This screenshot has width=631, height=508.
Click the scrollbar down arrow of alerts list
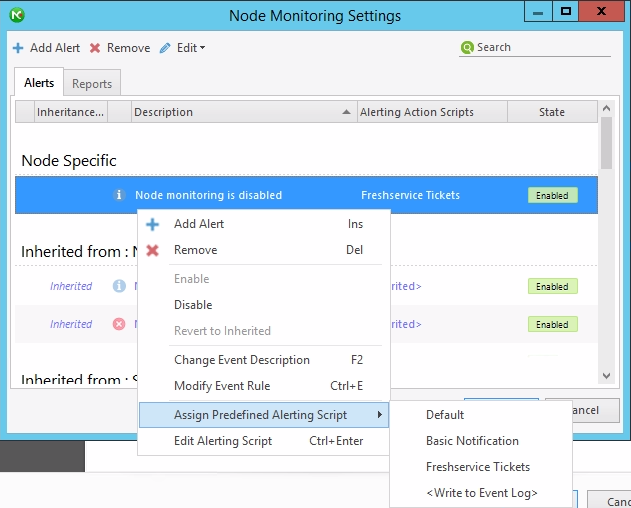(x=606, y=376)
